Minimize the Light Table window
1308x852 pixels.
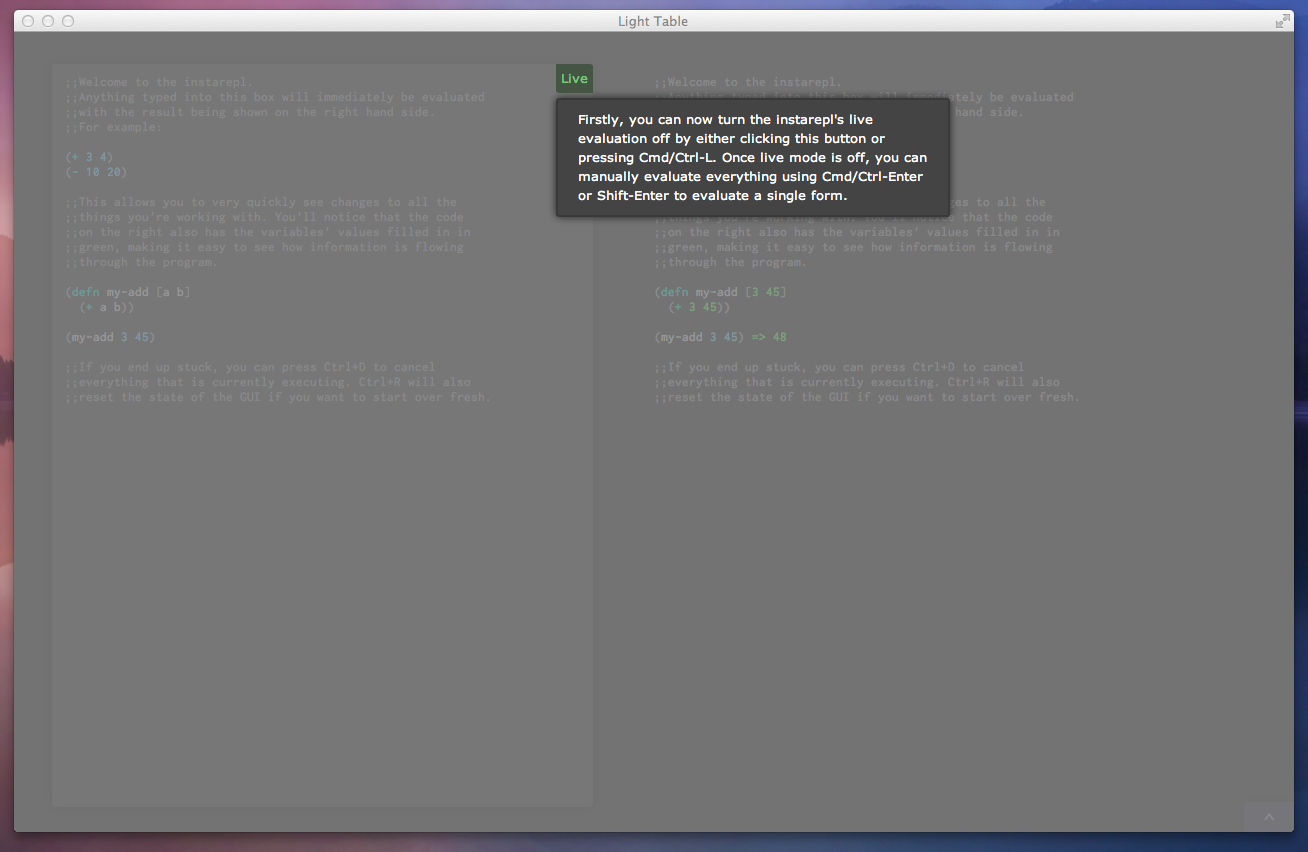(48, 21)
